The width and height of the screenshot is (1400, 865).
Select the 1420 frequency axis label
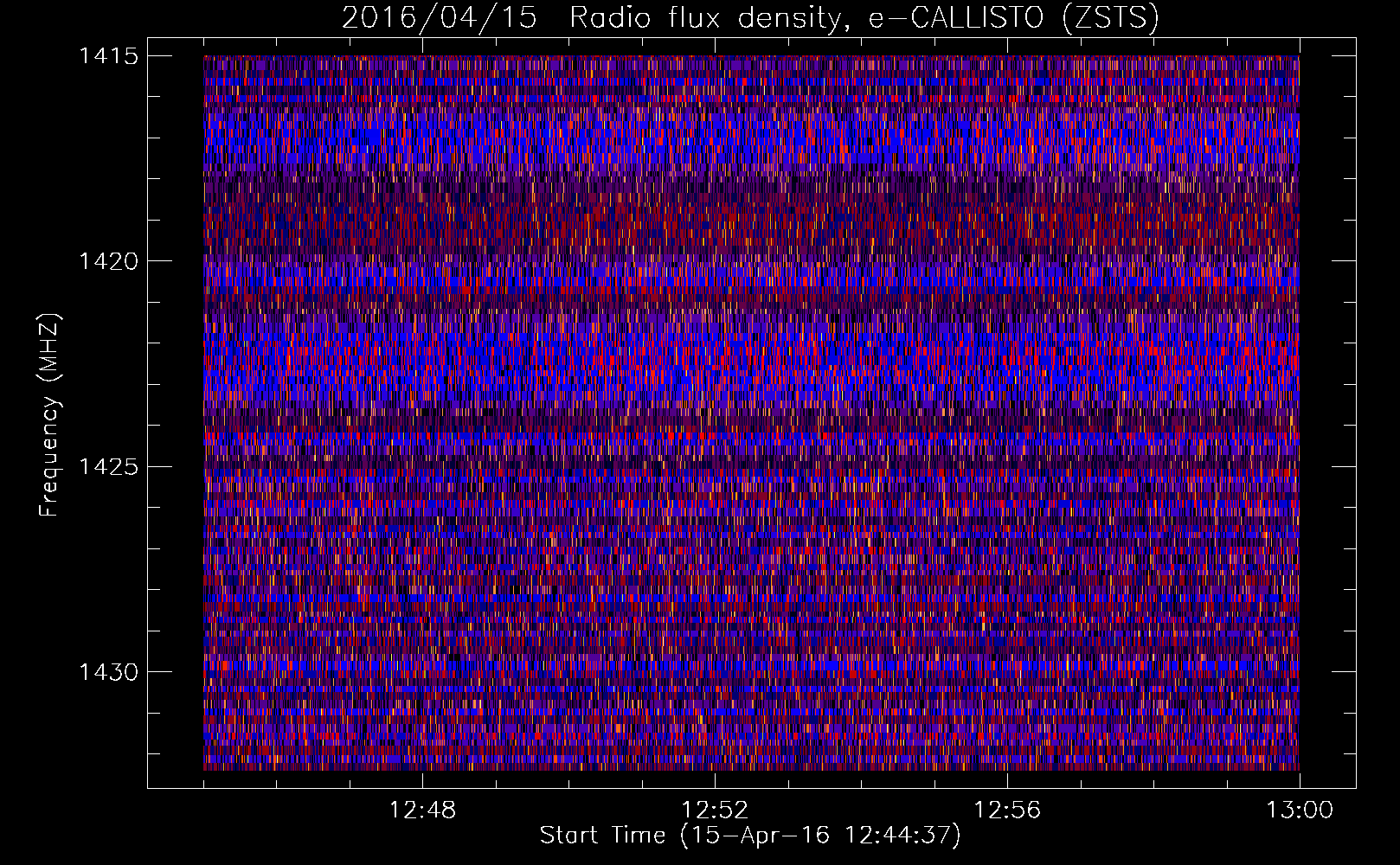point(108,261)
